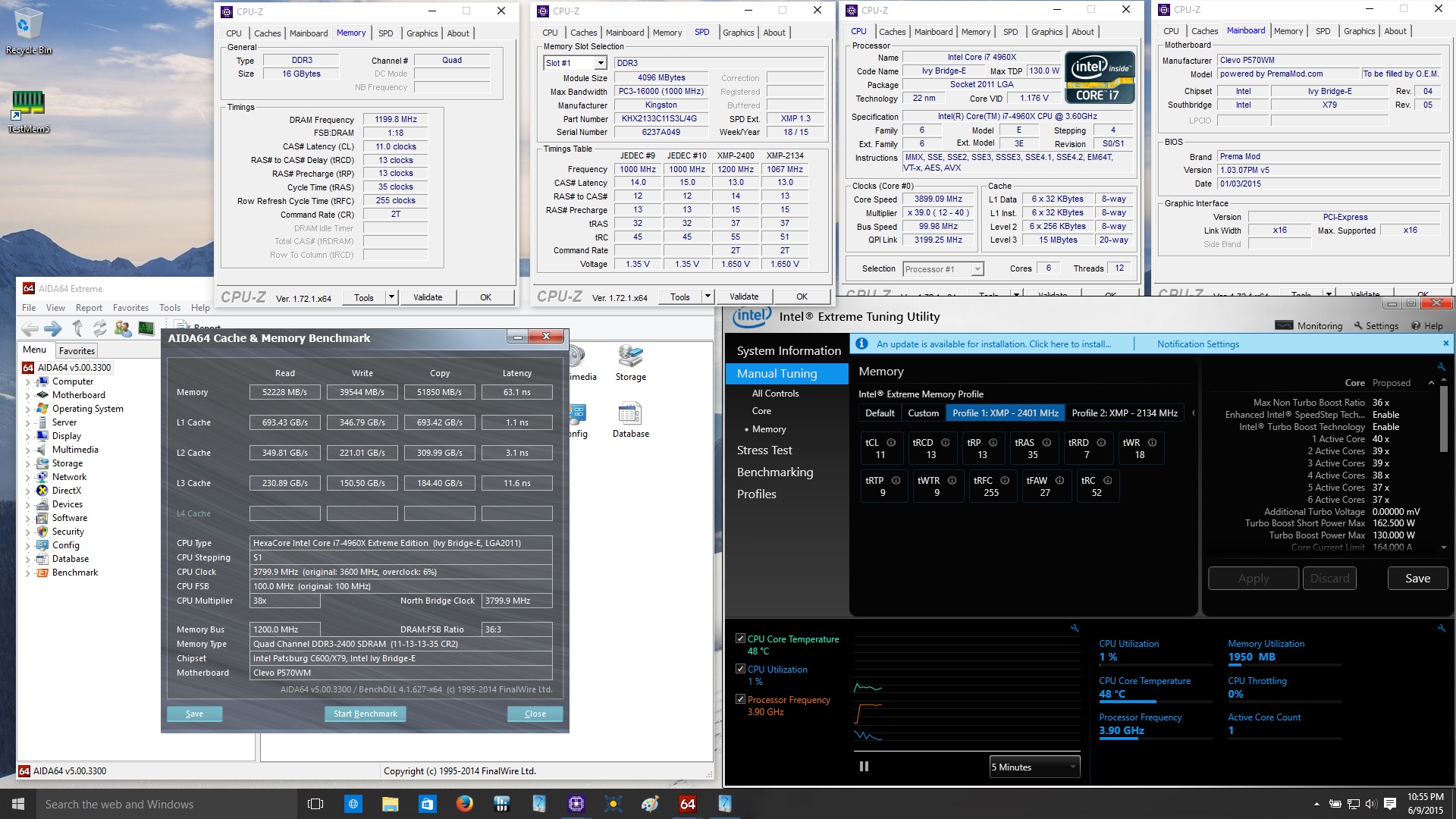Click the tRAS info icon in Intel XTU
The width and height of the screenshot is (1456, 819).
(1046, 443)
